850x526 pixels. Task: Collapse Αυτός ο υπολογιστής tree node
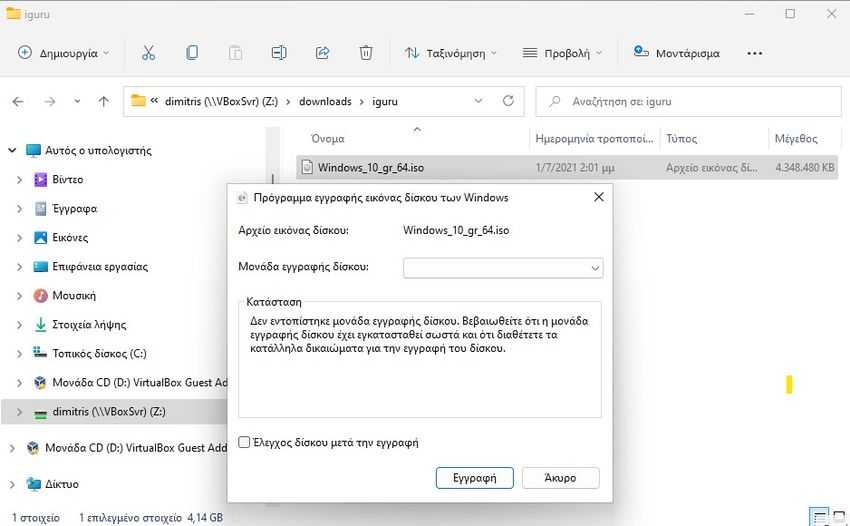pyautogui.click(x=12, y=150)
